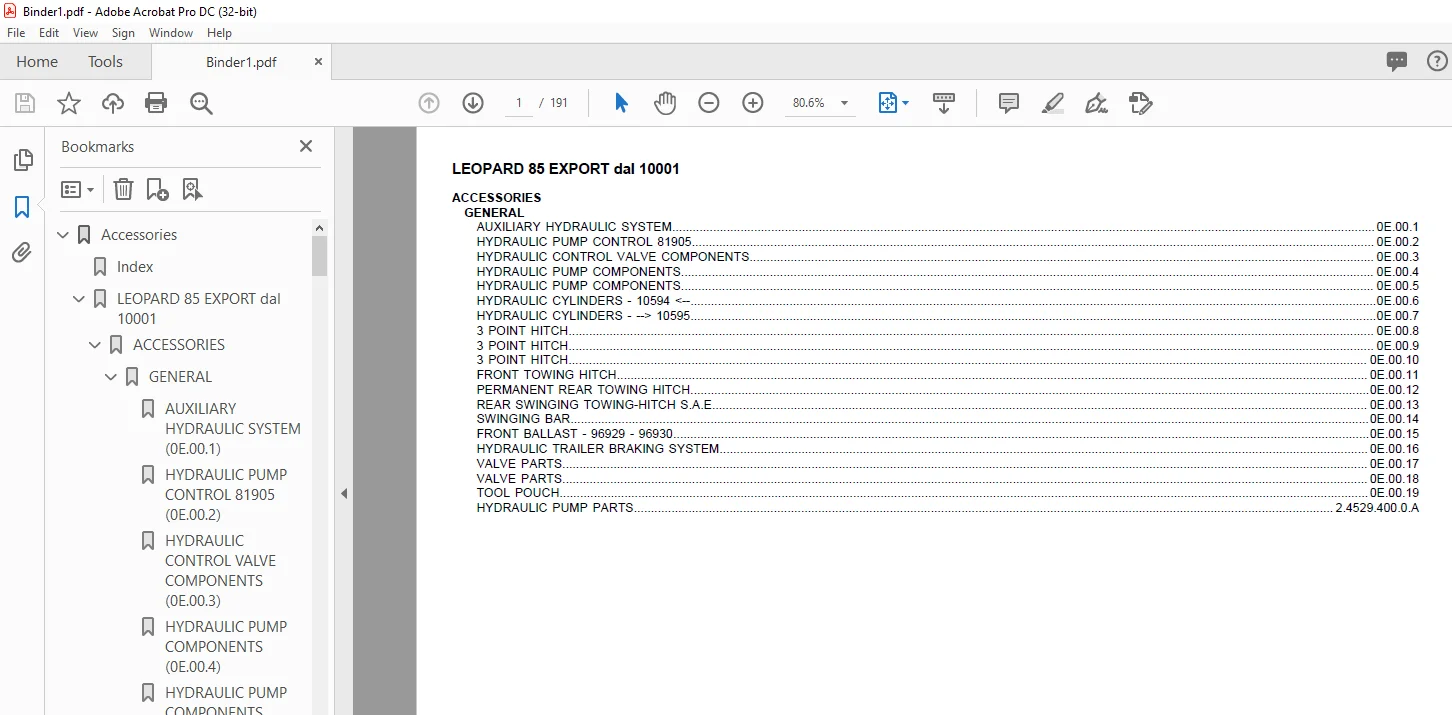Open the Edit menu
Viewport: 1452px width, 715px height.
pos(49,33)
